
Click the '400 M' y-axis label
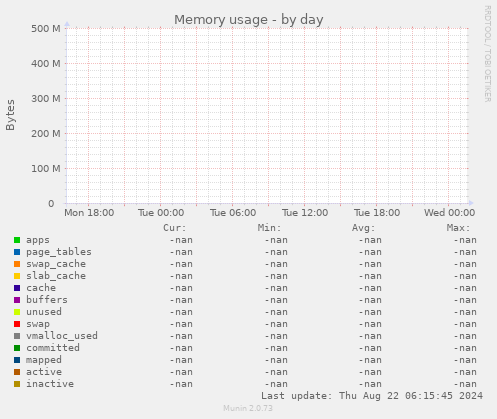pos(46,63)
